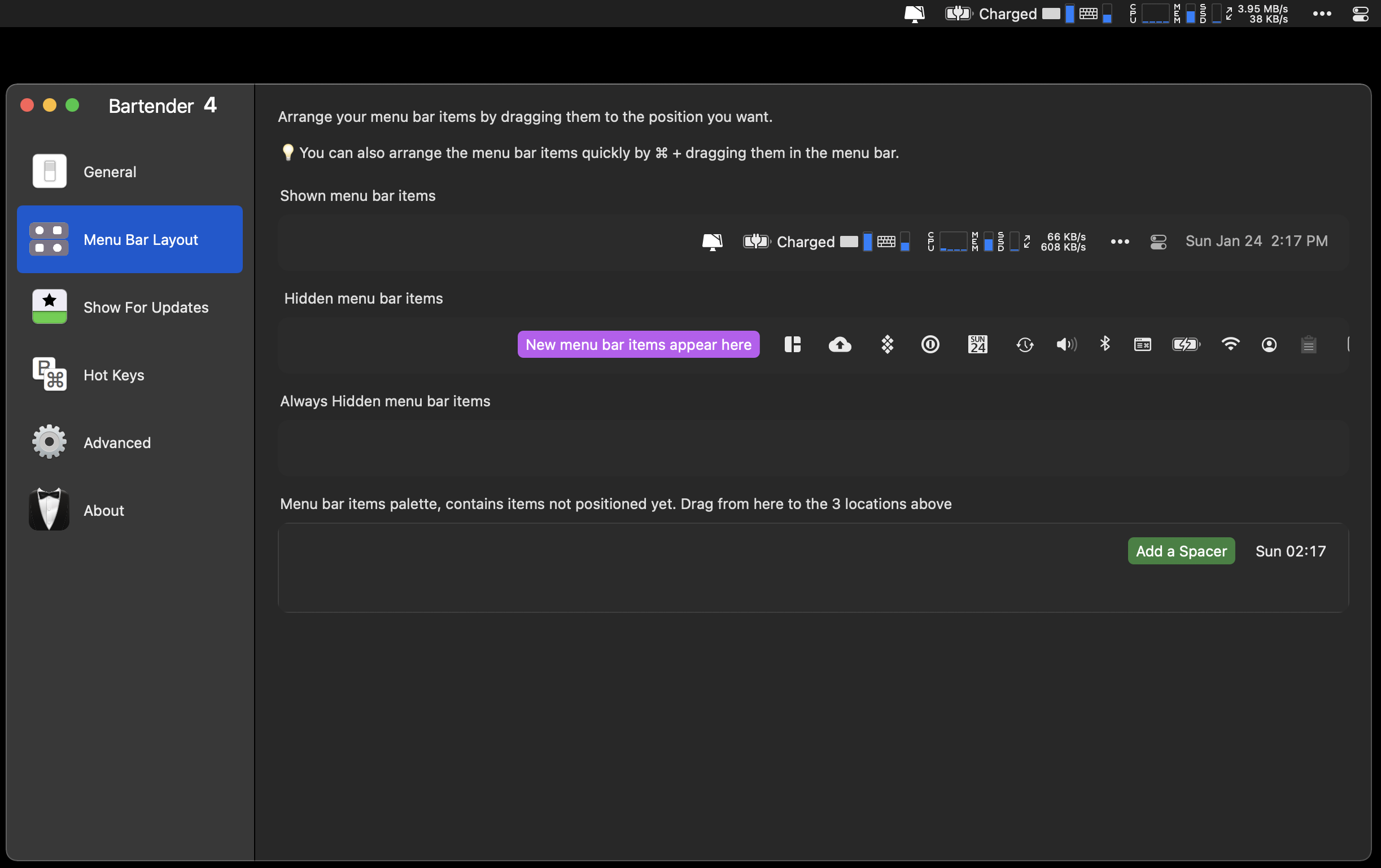Select the diamond-pattern icon in Hidden row
This screenshot has height=868, width=1381.
coord(887,345)
